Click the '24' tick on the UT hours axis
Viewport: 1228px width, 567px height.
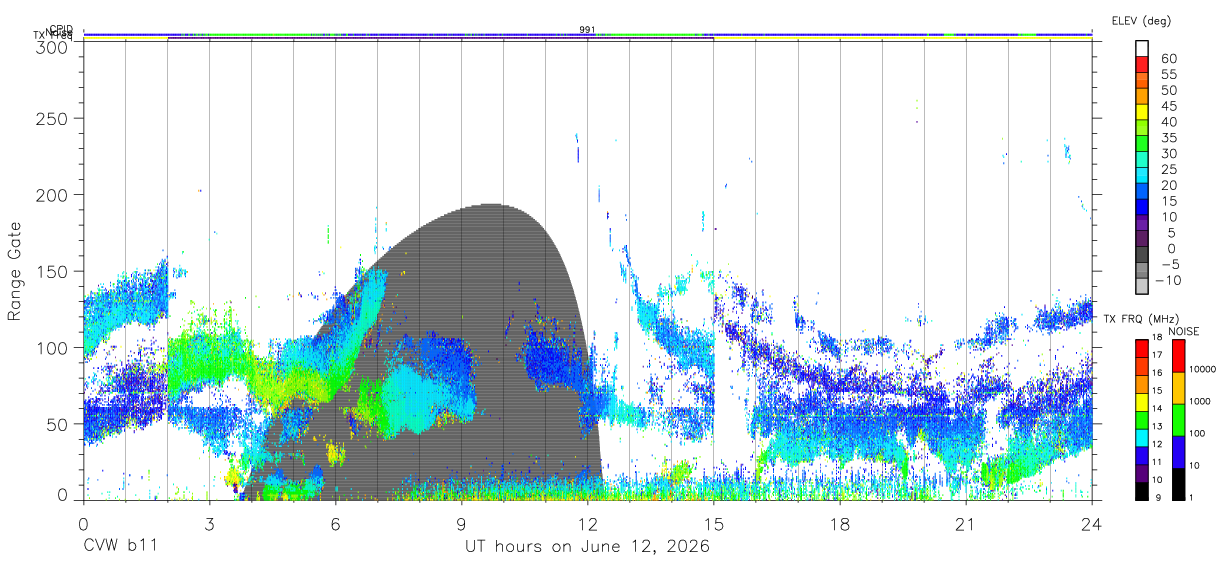coord(1092,523)
